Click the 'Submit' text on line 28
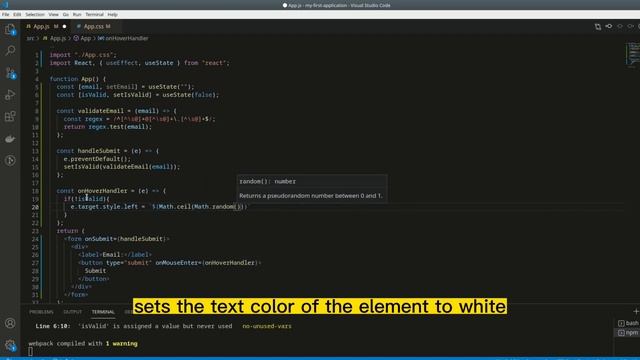 [96, 271]
